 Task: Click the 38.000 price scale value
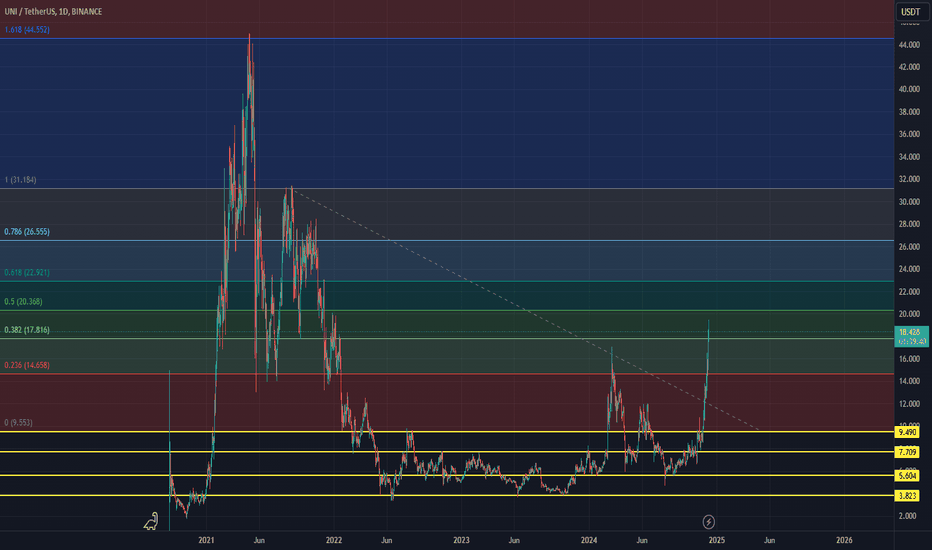pos(909,112)
